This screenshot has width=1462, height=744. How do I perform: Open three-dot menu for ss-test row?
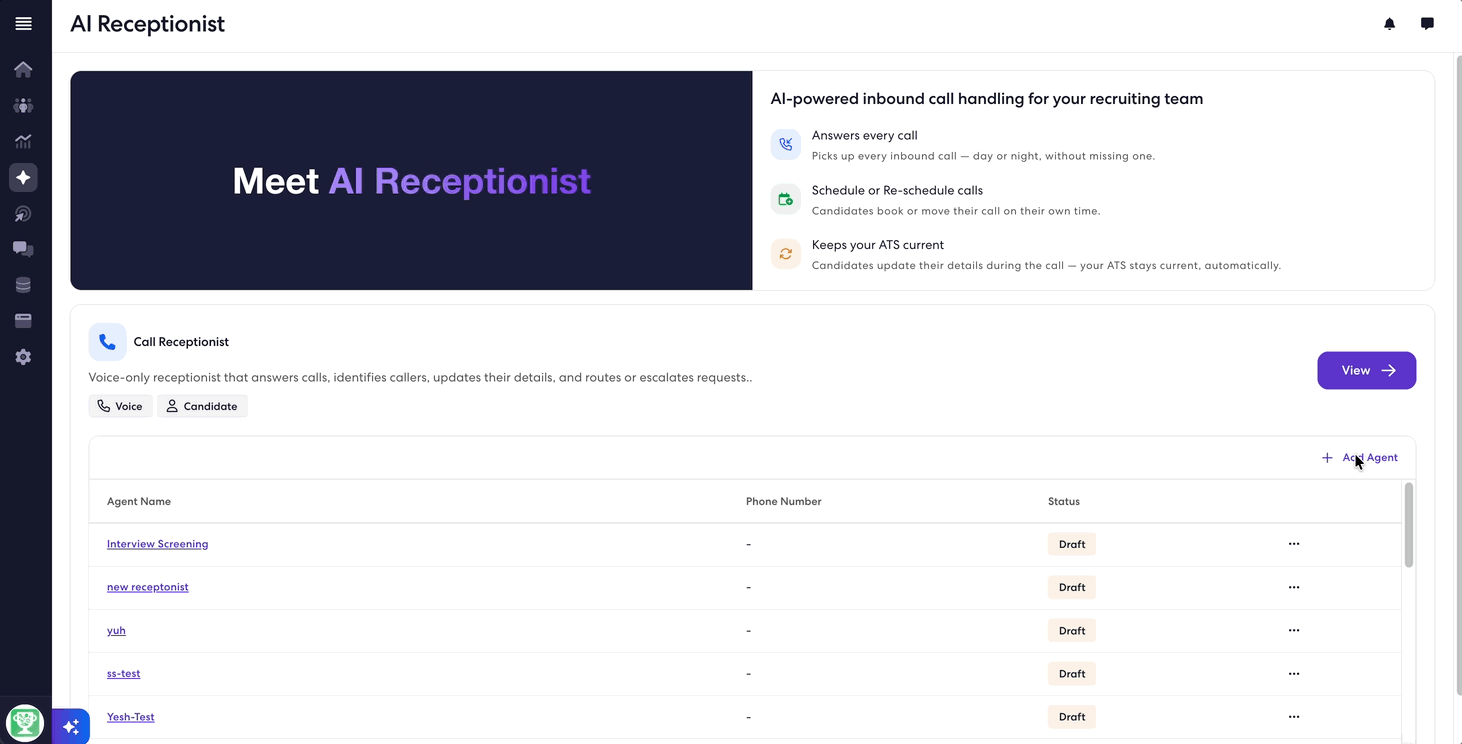coord(1294,673)
